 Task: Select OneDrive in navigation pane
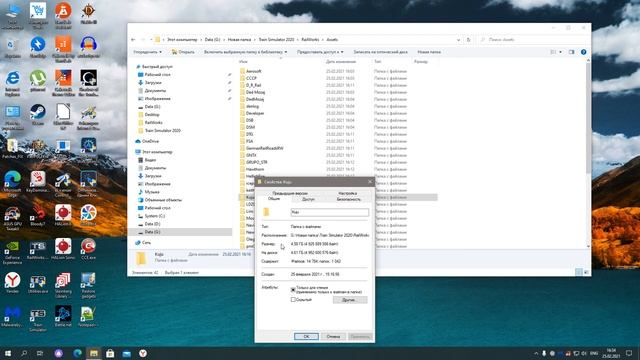pyautogui.click(x=150, y=141)
